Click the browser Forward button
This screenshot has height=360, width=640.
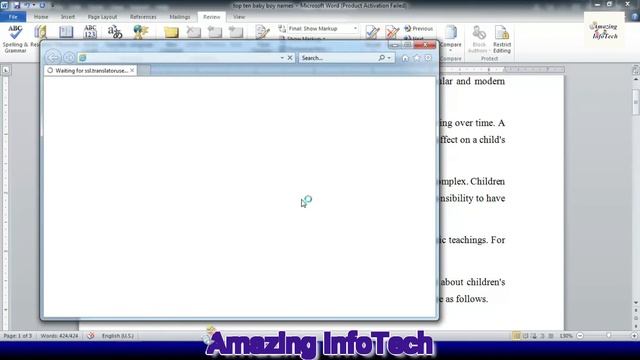pyautogui.click(x=69, y=58)
